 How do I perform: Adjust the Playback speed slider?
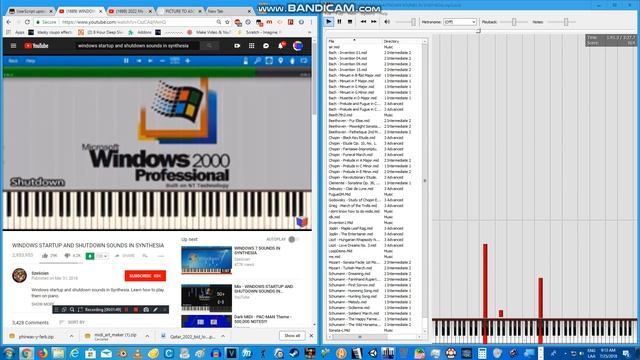514,22
